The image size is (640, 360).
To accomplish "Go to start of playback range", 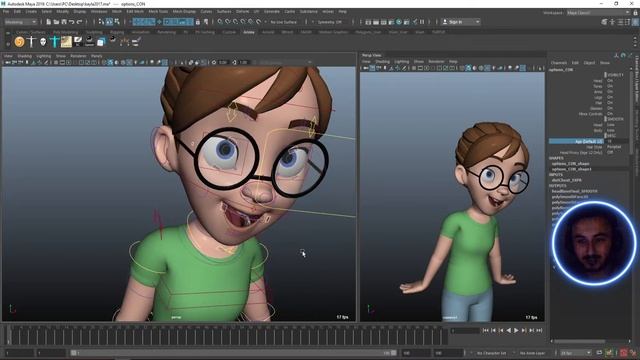I will coord(486,330).
